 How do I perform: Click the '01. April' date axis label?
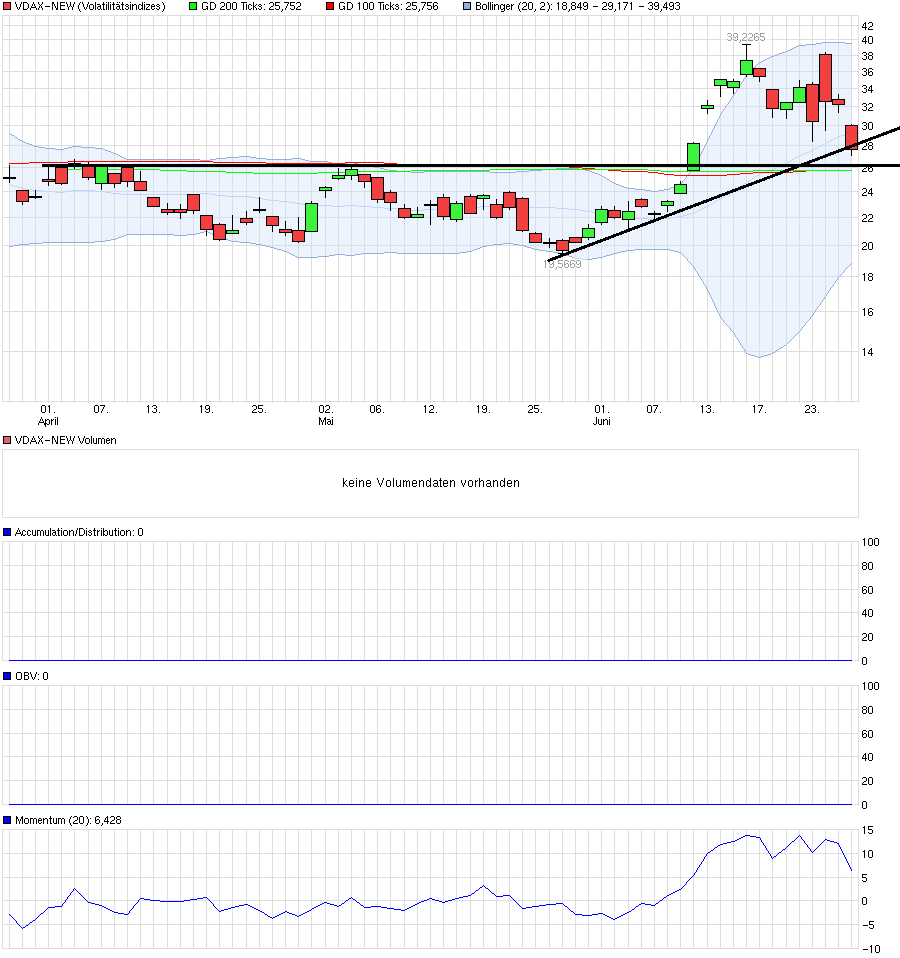pos(48,415)
